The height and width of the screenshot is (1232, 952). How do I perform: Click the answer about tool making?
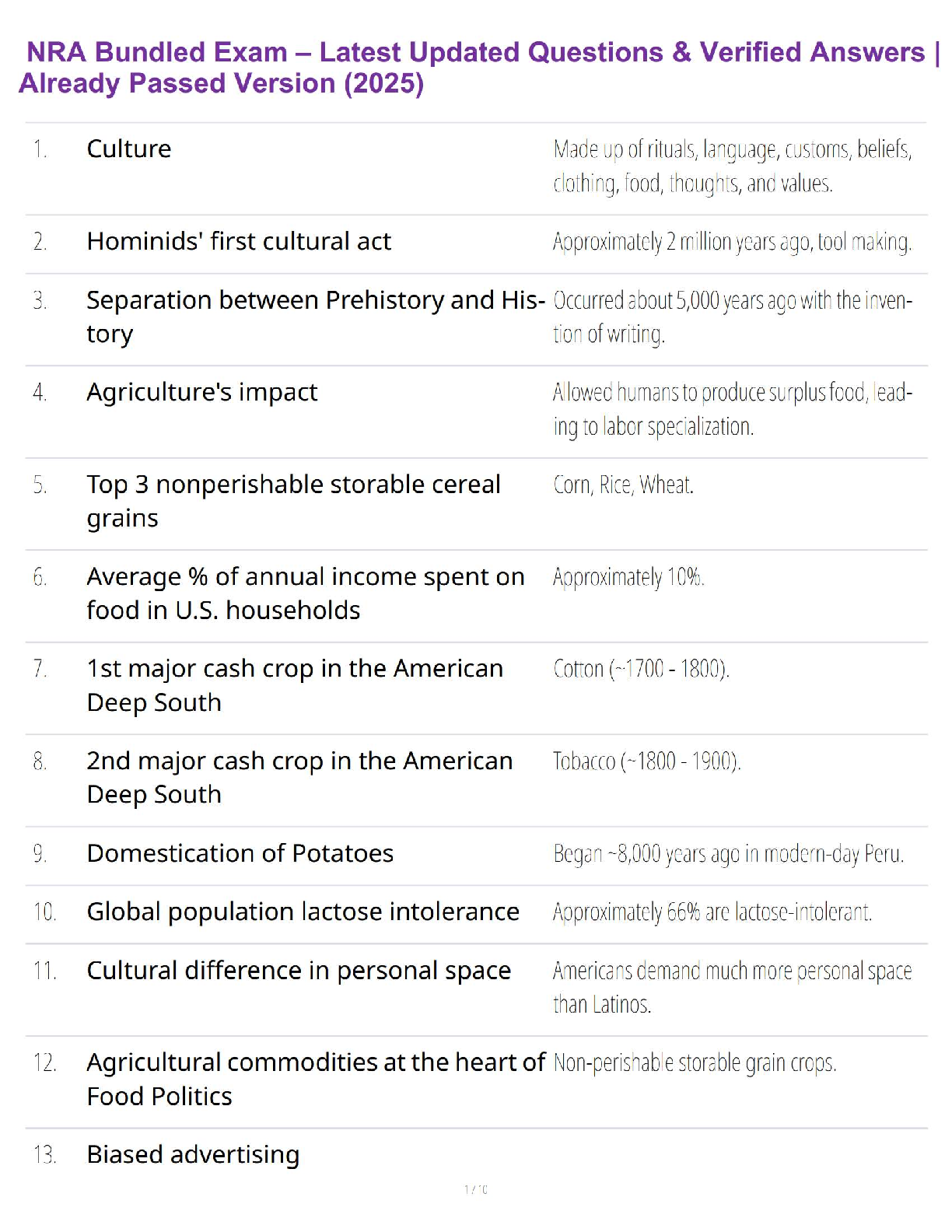point(732,242)
